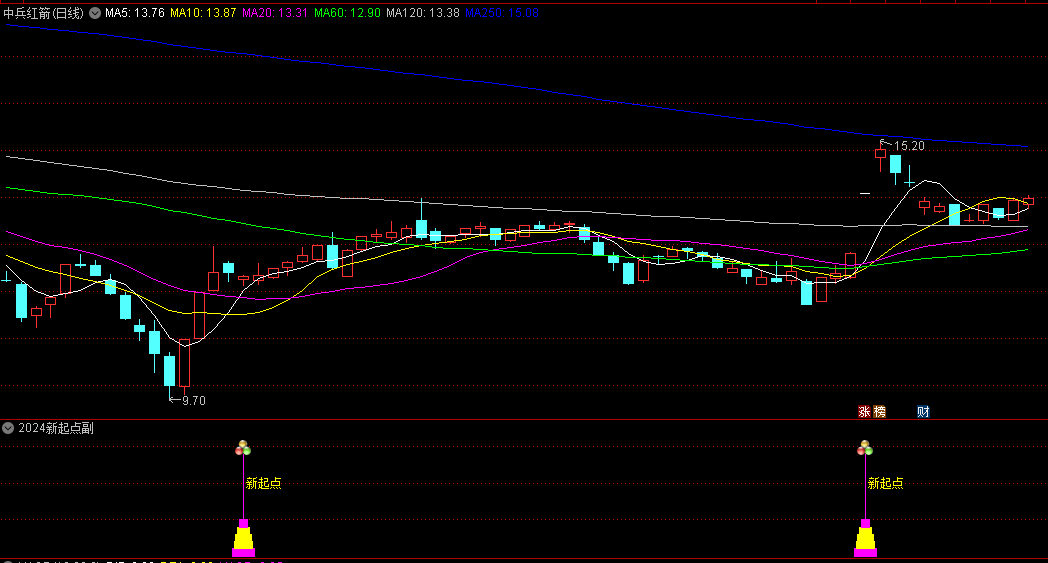The image size is (1048, 563).
Task: Click the blue MA250: 15.08 label
Action: pos(502,13)
